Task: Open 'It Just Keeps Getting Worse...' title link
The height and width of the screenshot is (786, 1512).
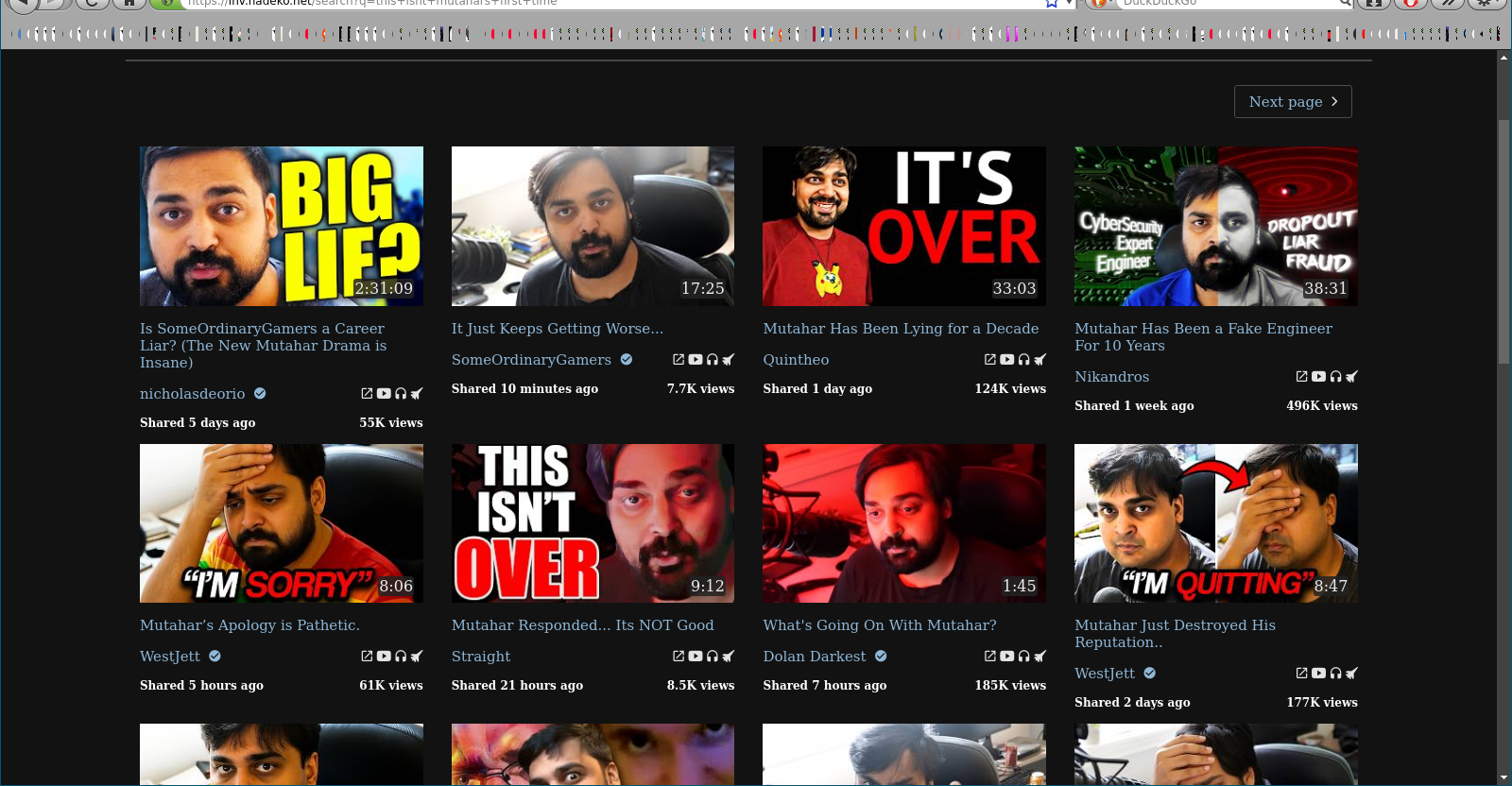Action: (558, 329)
